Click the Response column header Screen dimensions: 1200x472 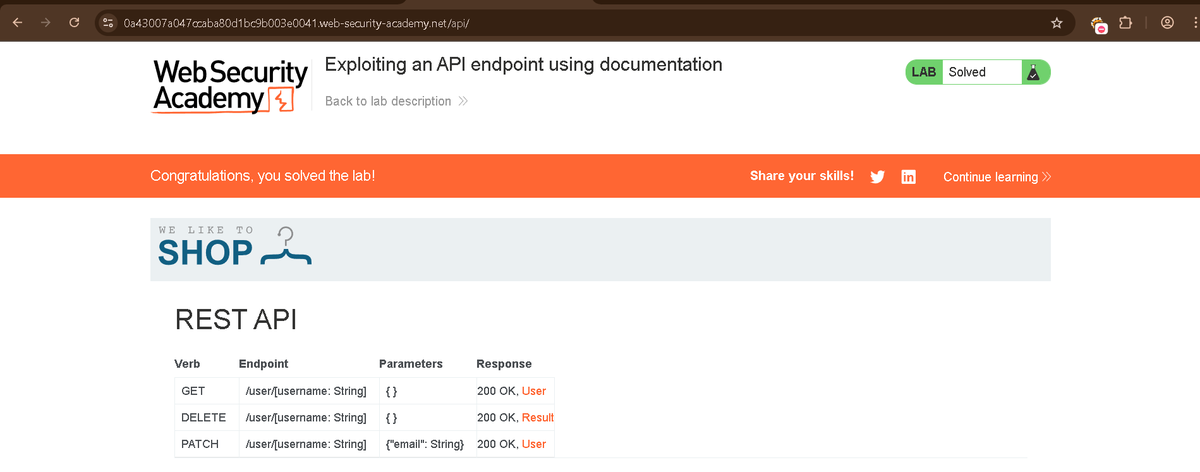[x=504, y=364]
